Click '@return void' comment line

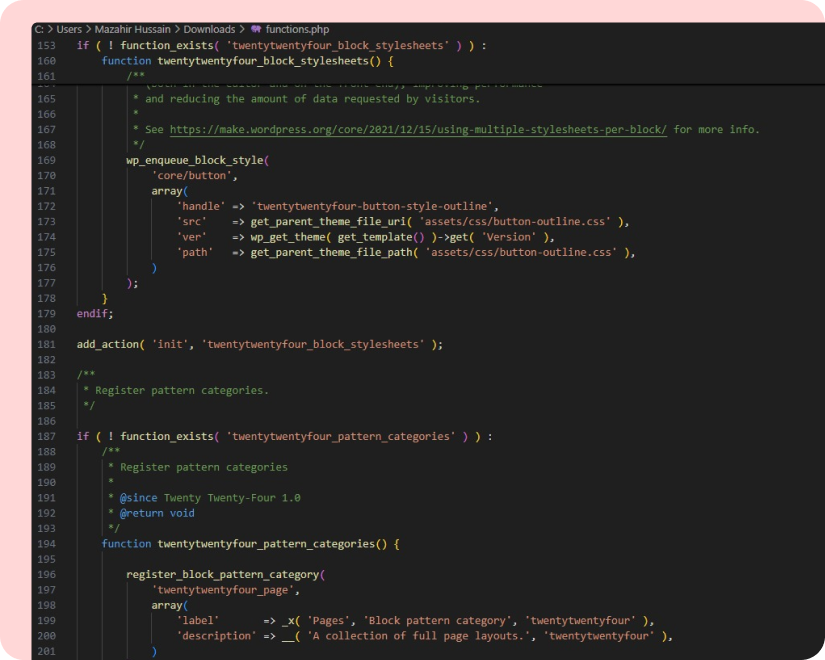pyautogui.click(x=157, y=513)
